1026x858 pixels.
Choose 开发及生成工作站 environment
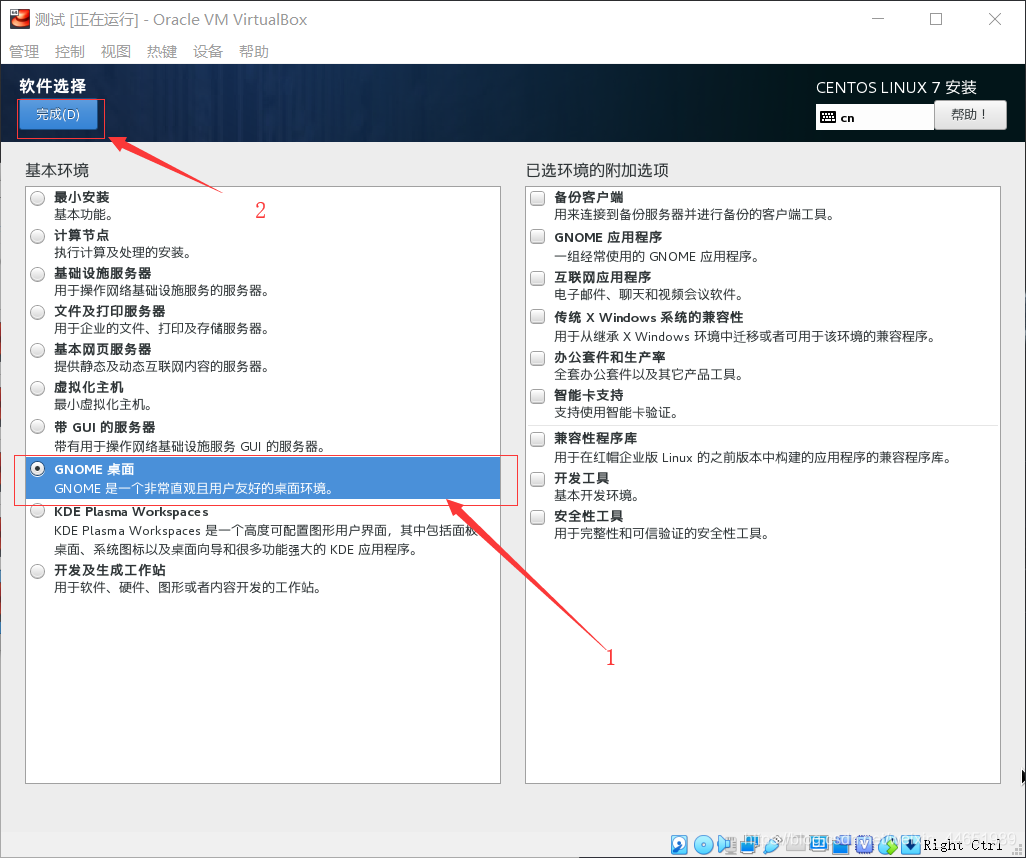38,571
